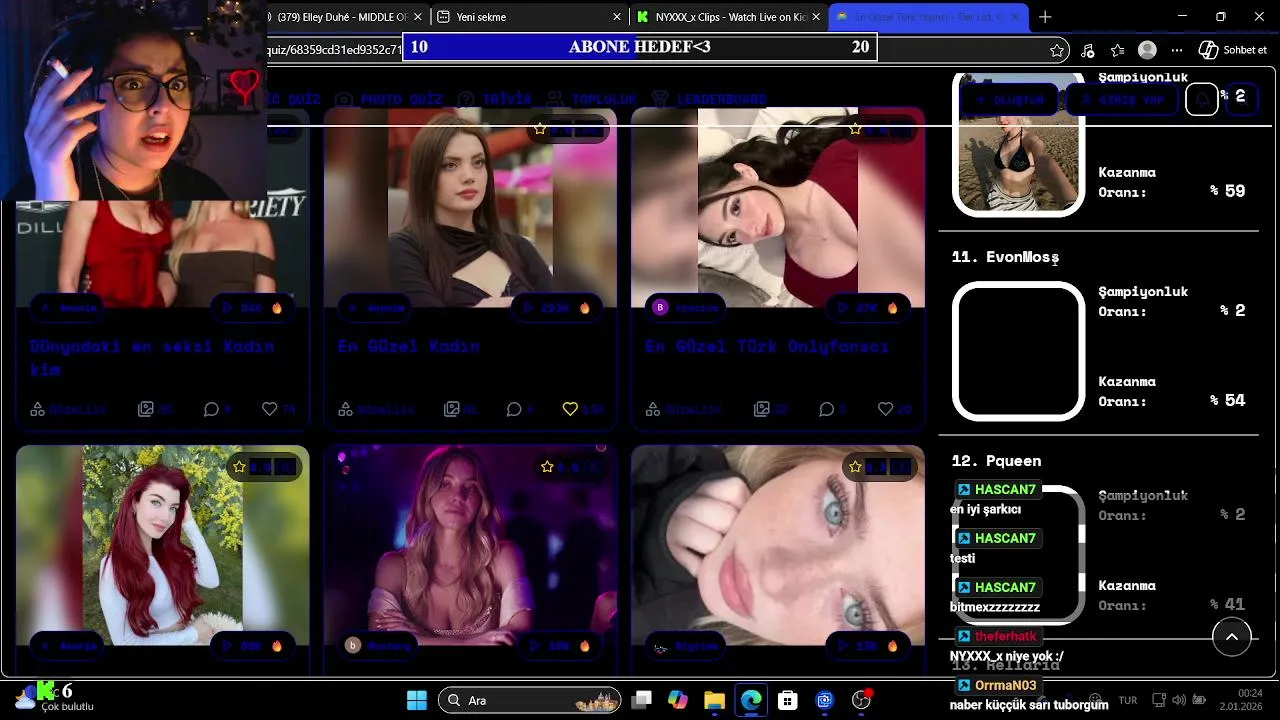The height and width of the screenshot is (720, 1280).
Task: Open the beach photo above EvonMoss
Action: click(x=1018, y=145)
